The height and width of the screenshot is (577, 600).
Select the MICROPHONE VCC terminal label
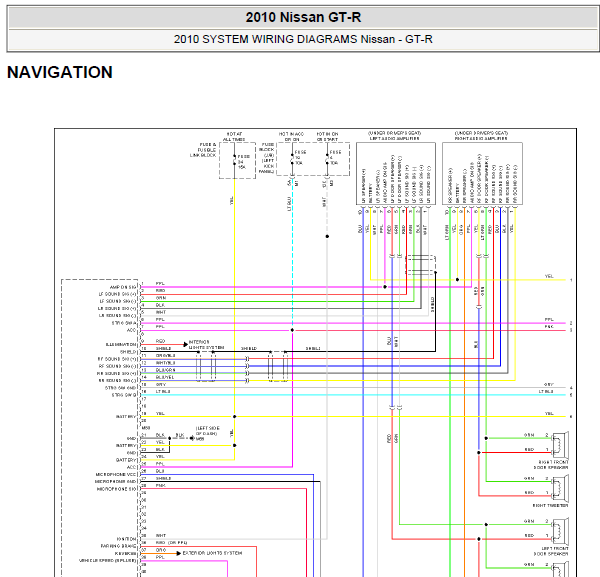coord(116,474)
